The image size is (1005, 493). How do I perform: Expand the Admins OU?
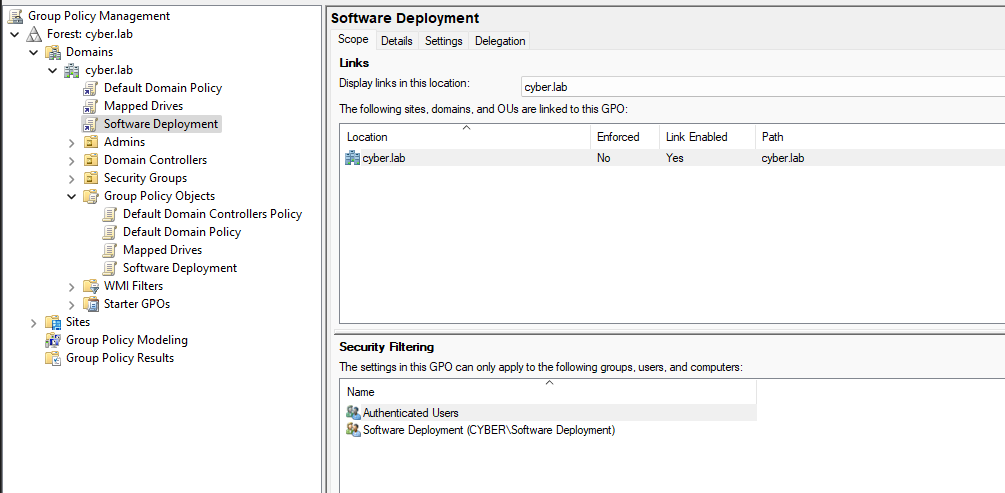[71, 142]
